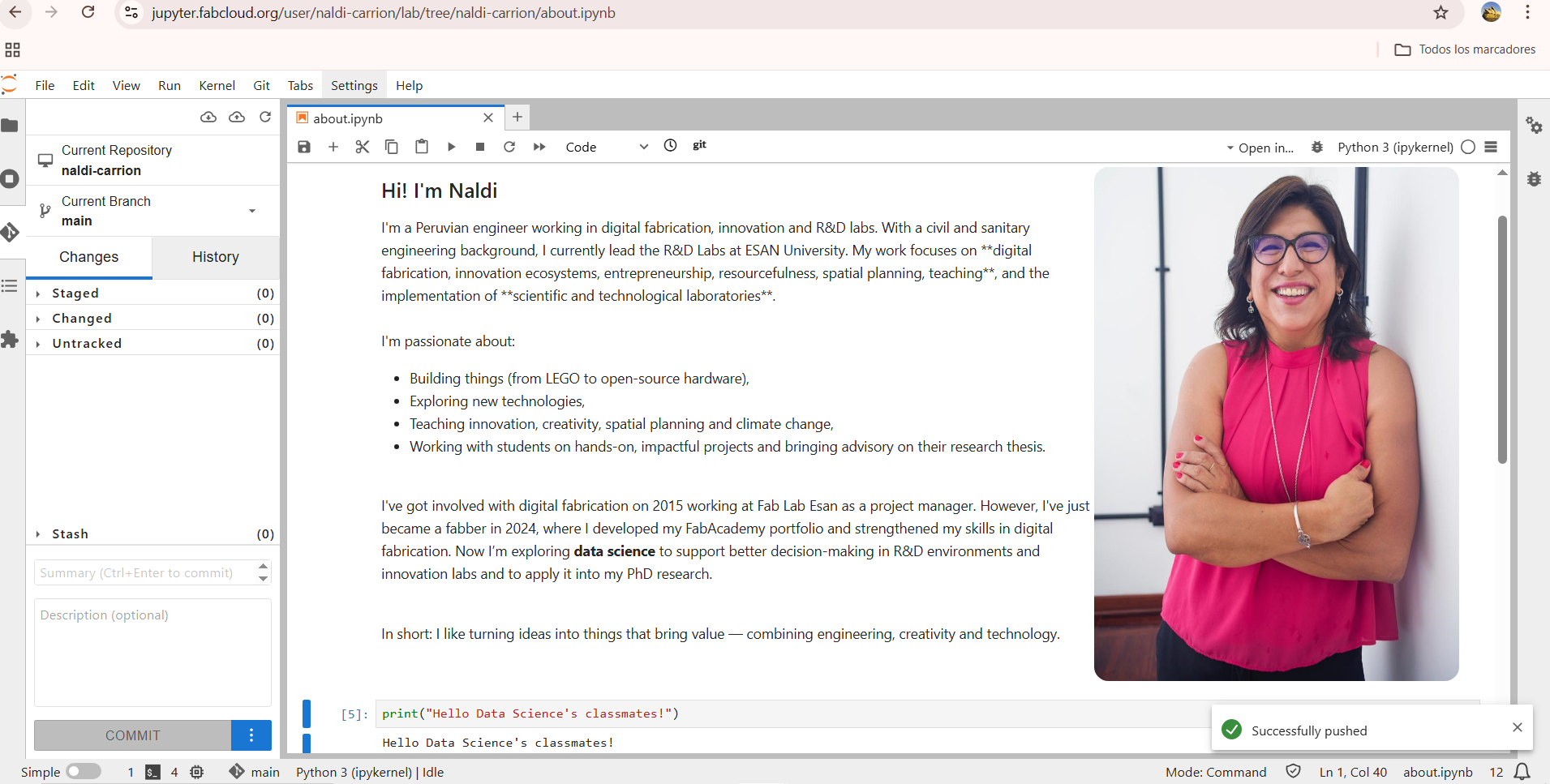Pull latest changes with cloud download icon
The height and width of the screenshot is (784, 1550).
(208, 118)
